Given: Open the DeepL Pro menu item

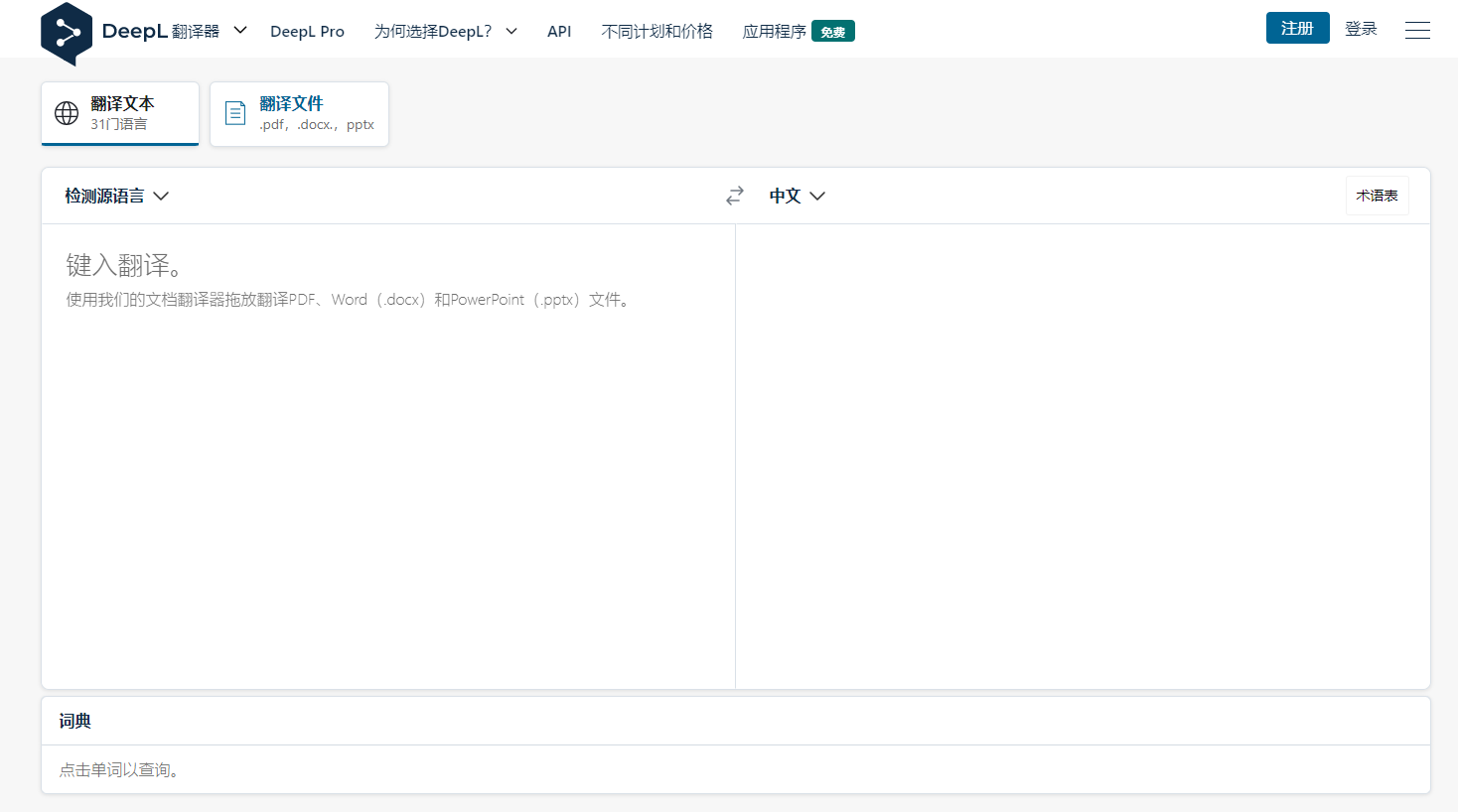Looking at the screenshot, I should click(x=307, y=31).
